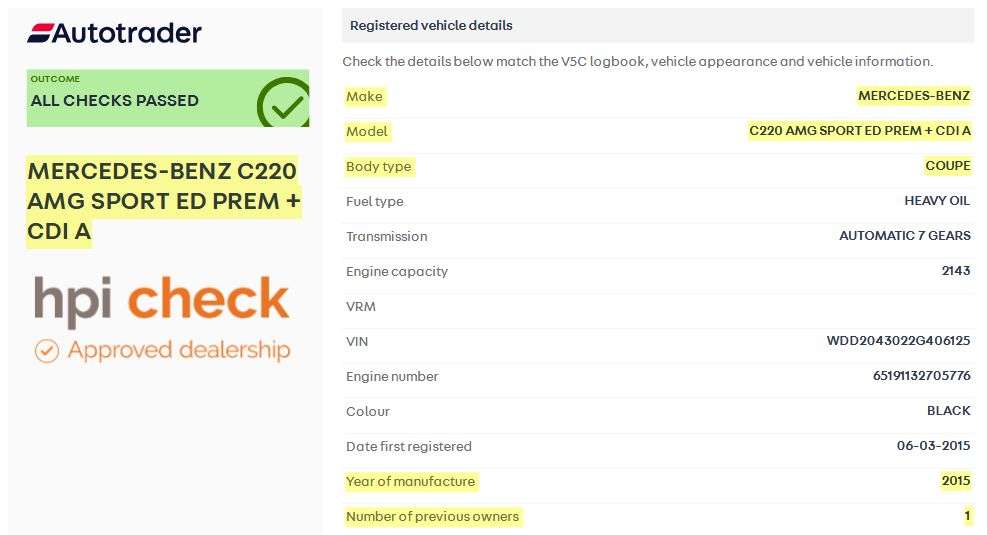Click the Mercedes-Benz C220 vehicle title heading
The image size is (987, 535).
[163, 200]
